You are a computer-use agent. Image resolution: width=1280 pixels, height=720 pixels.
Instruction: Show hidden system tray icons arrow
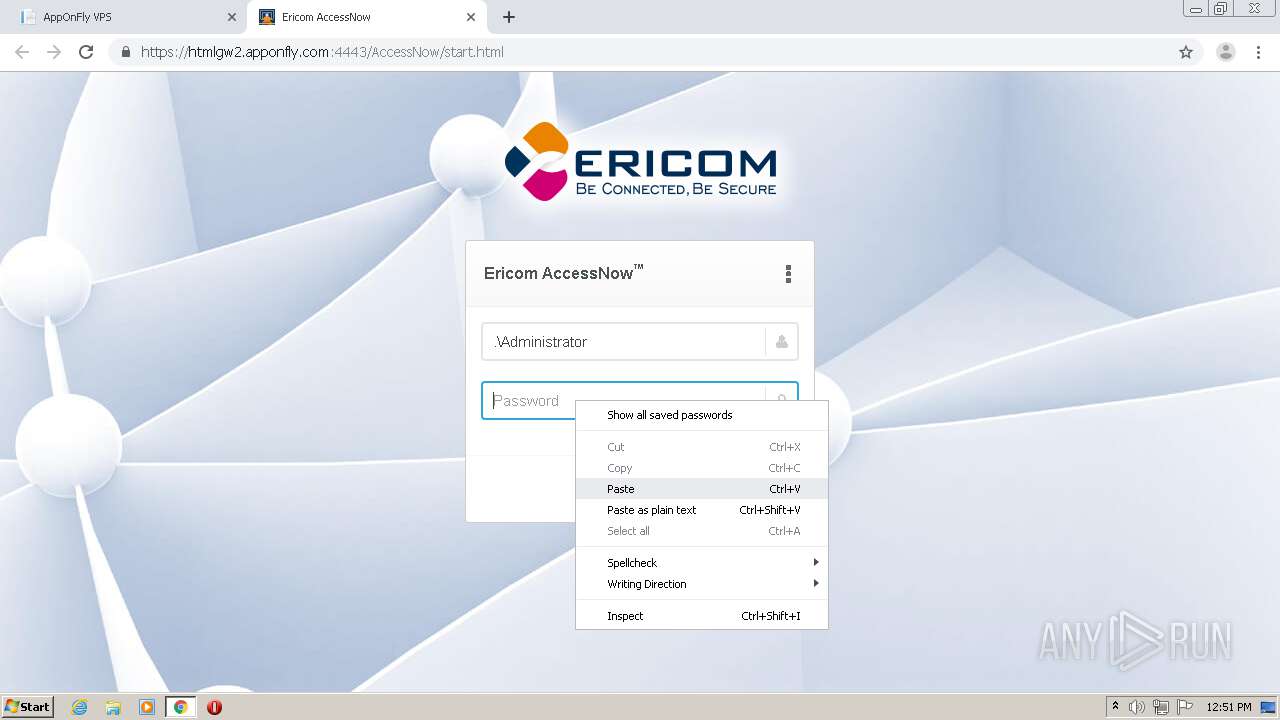tap(1115, 707)
